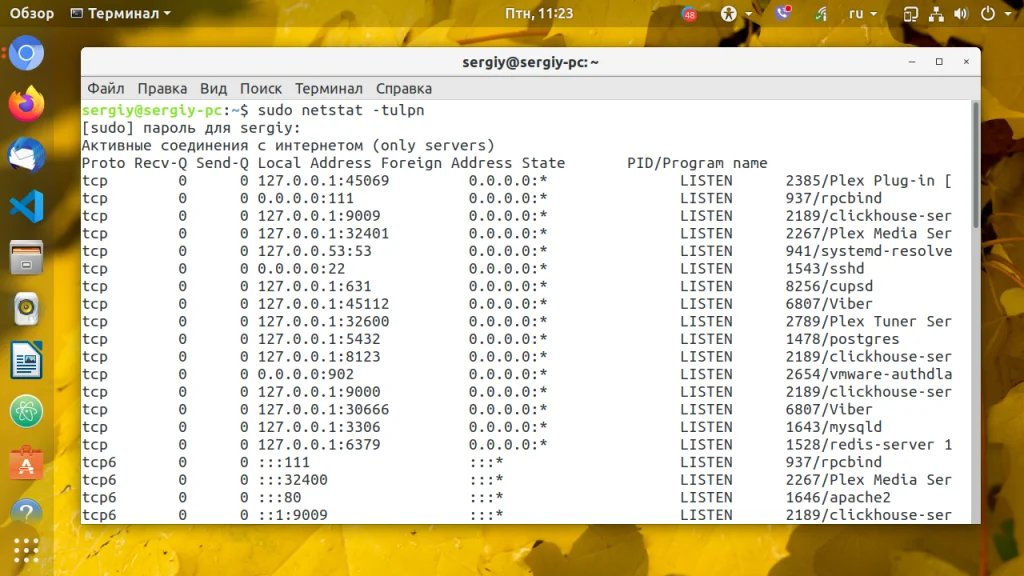
Task: Open the Вид menu
Action: coord(213,88)
